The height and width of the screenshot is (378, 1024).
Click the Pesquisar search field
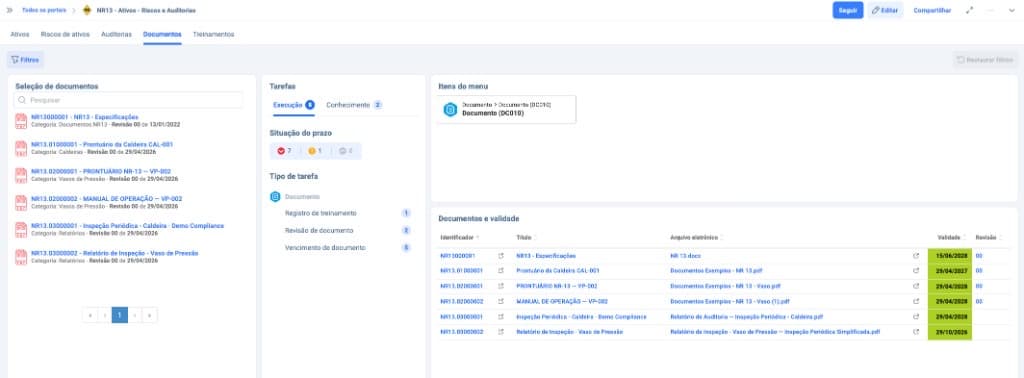coord(129,100)
